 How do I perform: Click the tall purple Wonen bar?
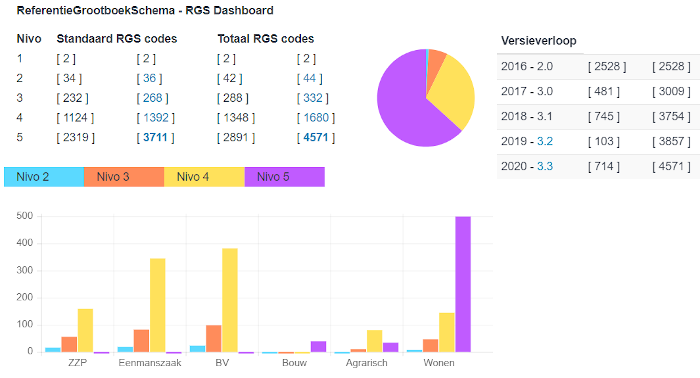pos(463,284)
